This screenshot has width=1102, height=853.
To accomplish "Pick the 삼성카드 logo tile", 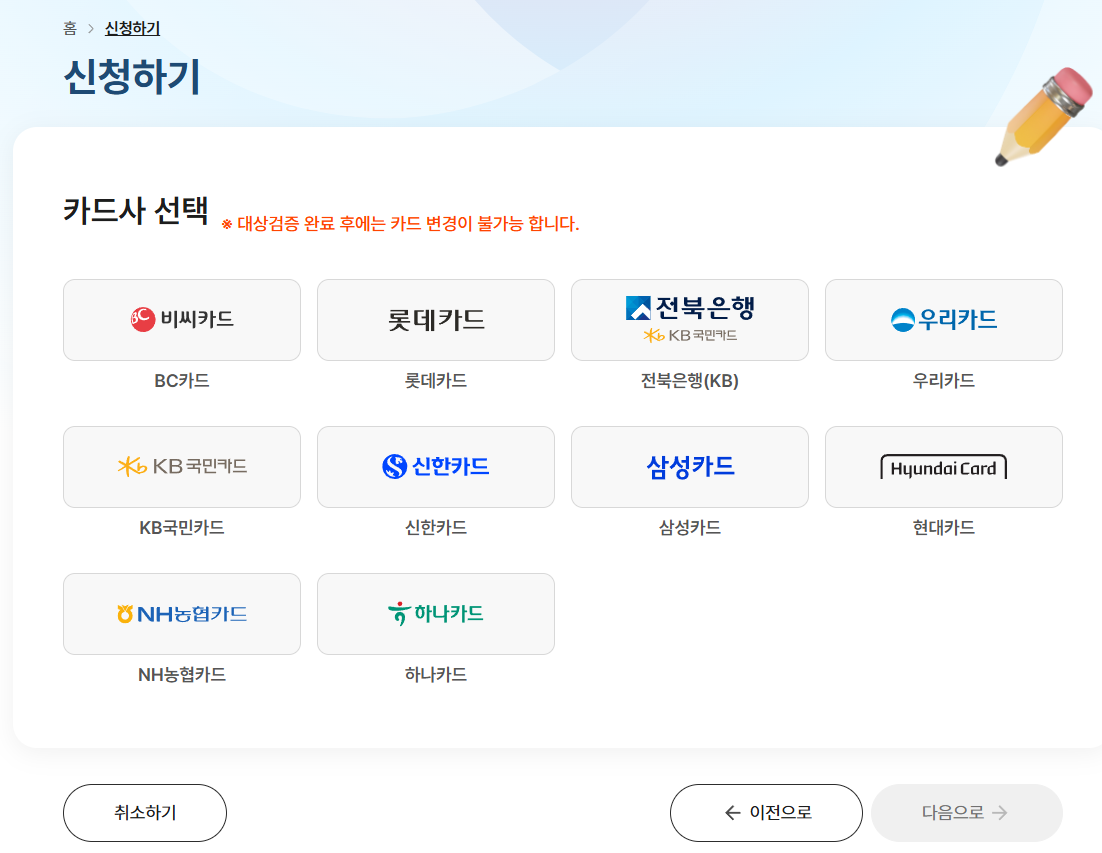I will (689, 467).
